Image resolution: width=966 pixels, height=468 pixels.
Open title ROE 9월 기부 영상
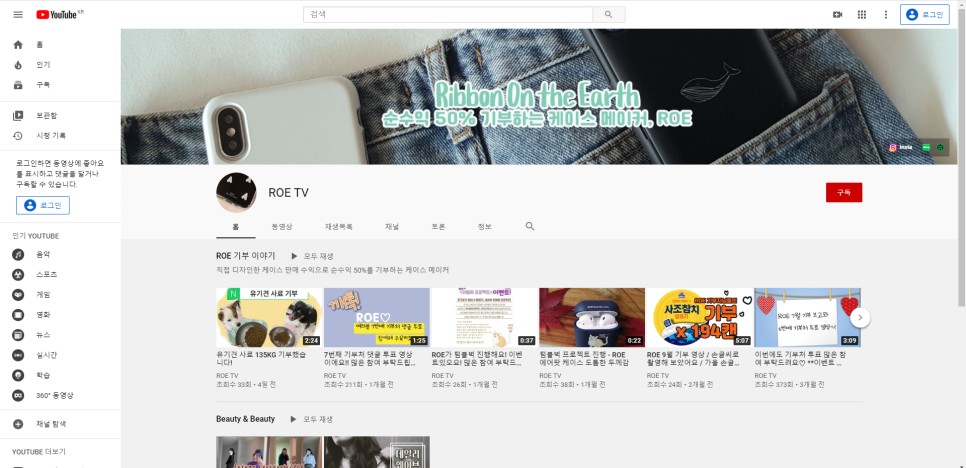(x=693, y=359)
